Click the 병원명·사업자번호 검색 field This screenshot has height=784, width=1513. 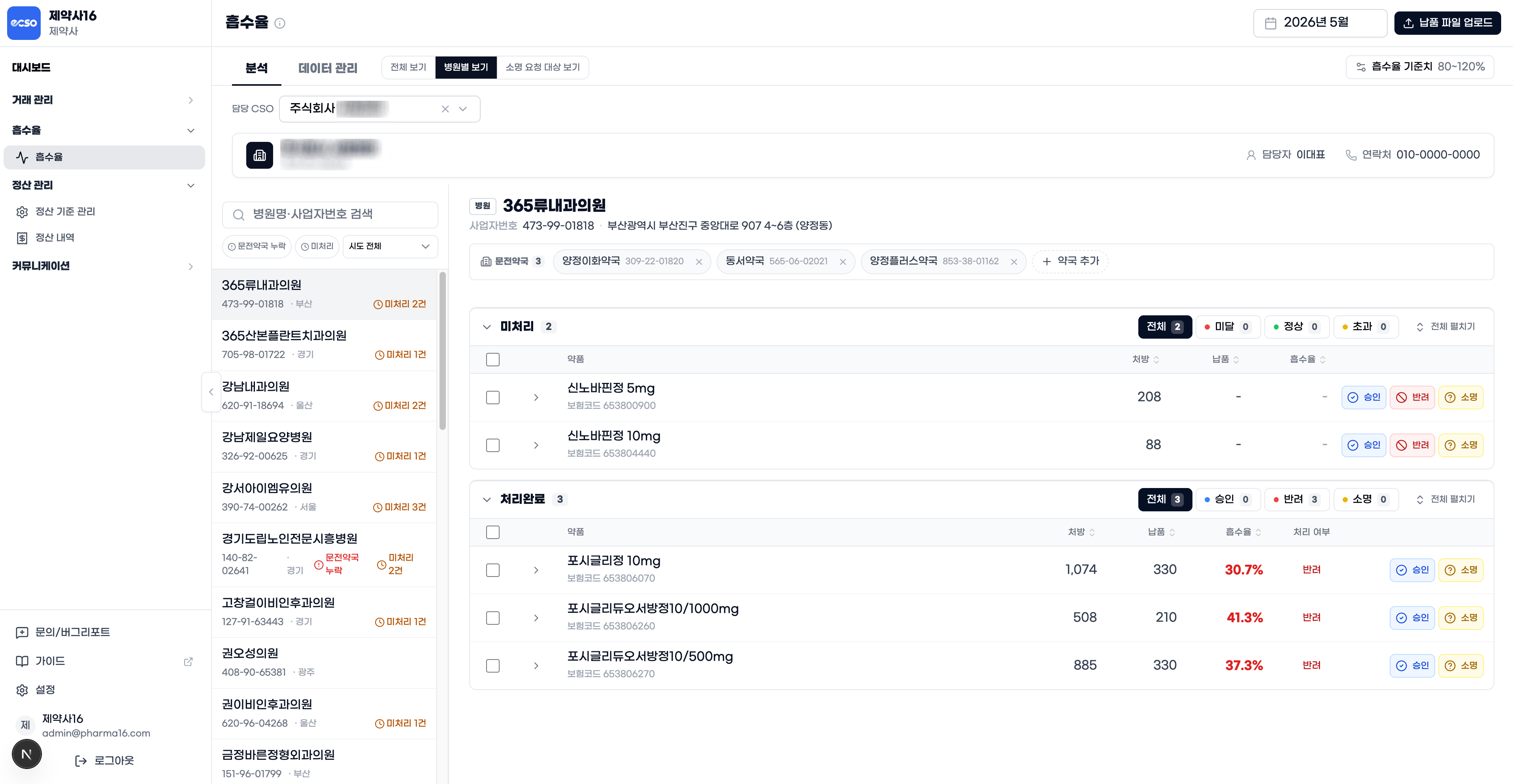[330, 215]
